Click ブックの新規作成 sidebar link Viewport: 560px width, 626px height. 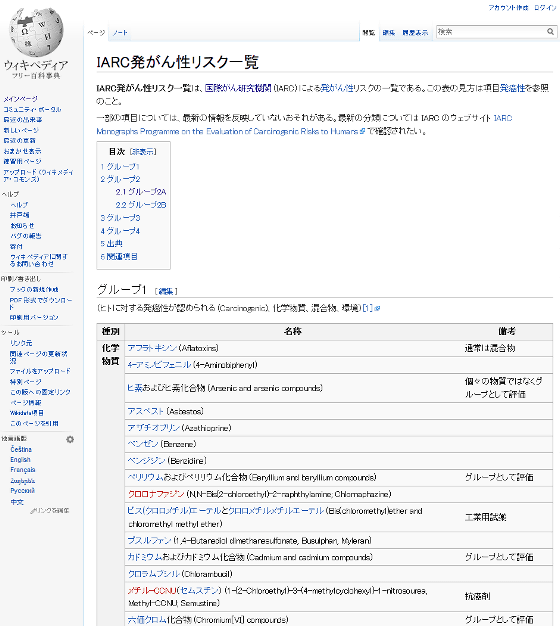[x=34, y=289]
